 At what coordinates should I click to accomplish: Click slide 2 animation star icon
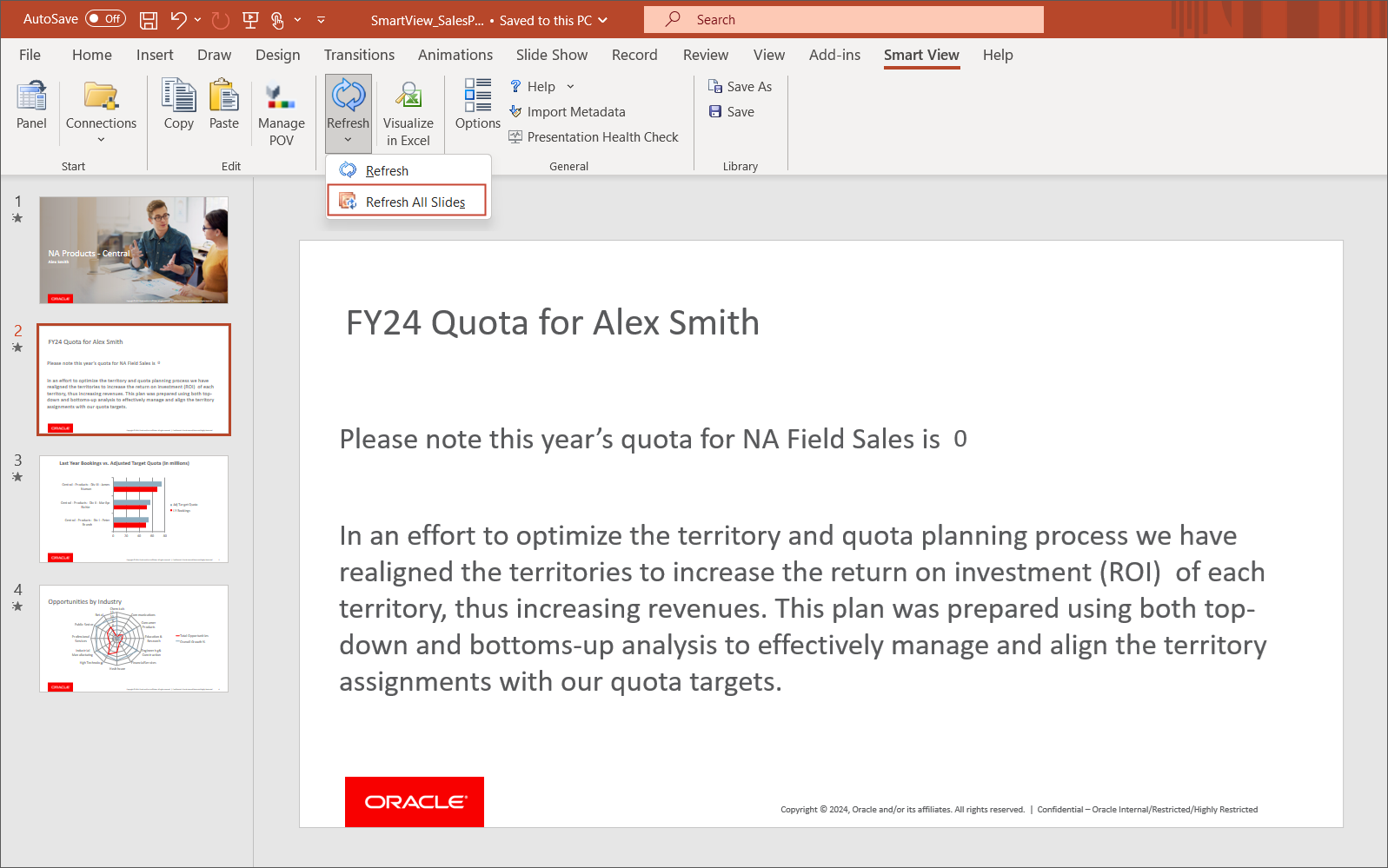coord(17,348)
